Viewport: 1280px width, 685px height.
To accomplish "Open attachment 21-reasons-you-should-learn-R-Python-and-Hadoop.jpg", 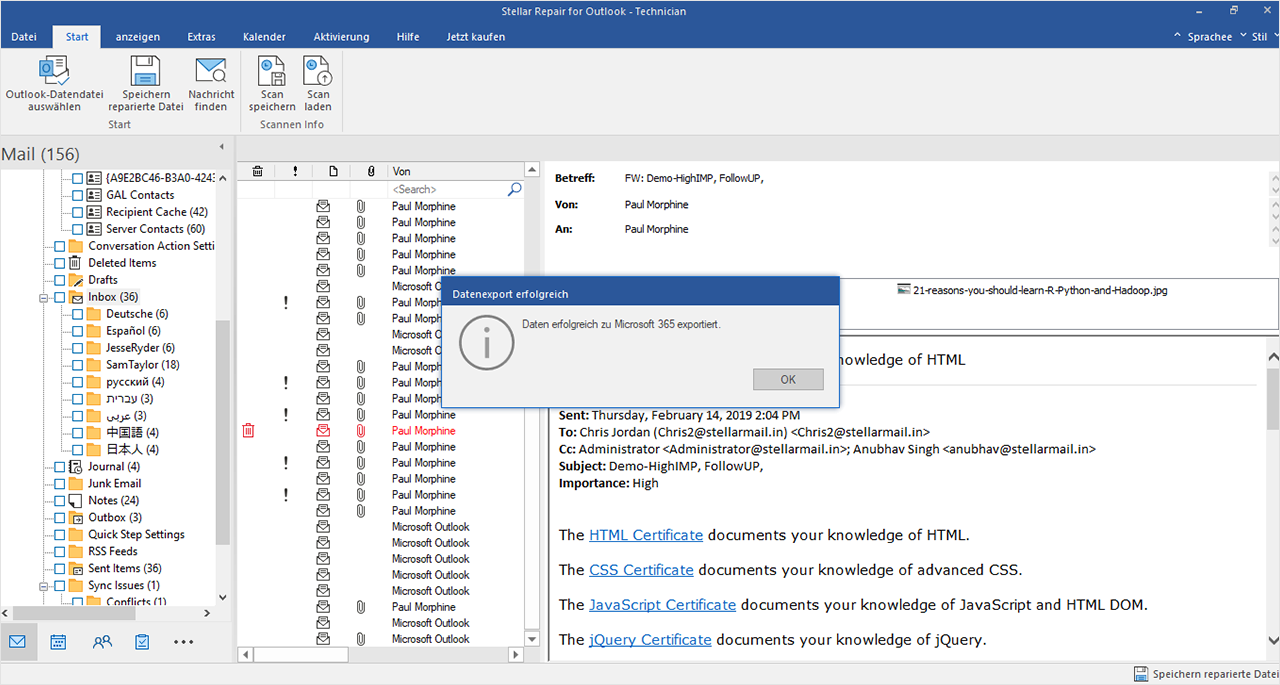I will pos(1032,290).
